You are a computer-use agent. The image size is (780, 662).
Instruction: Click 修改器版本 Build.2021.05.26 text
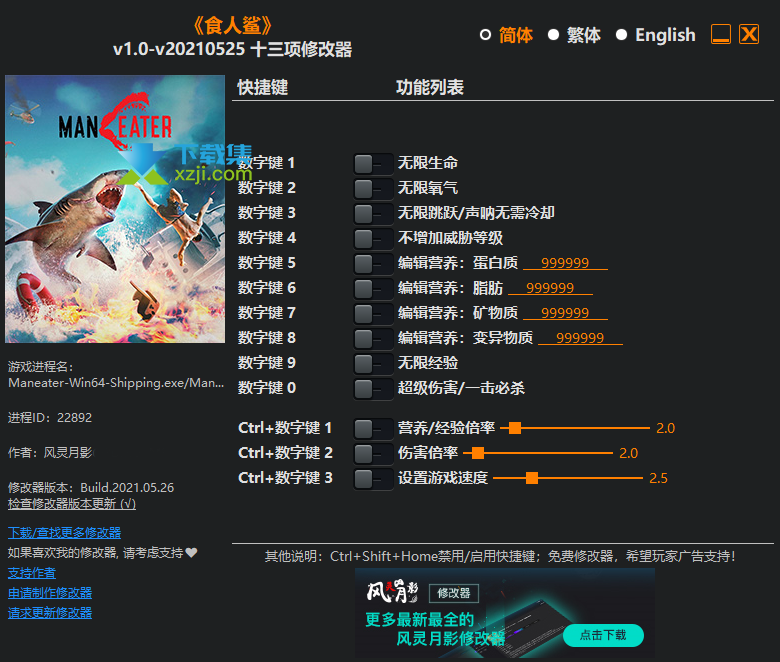point(91,487)
